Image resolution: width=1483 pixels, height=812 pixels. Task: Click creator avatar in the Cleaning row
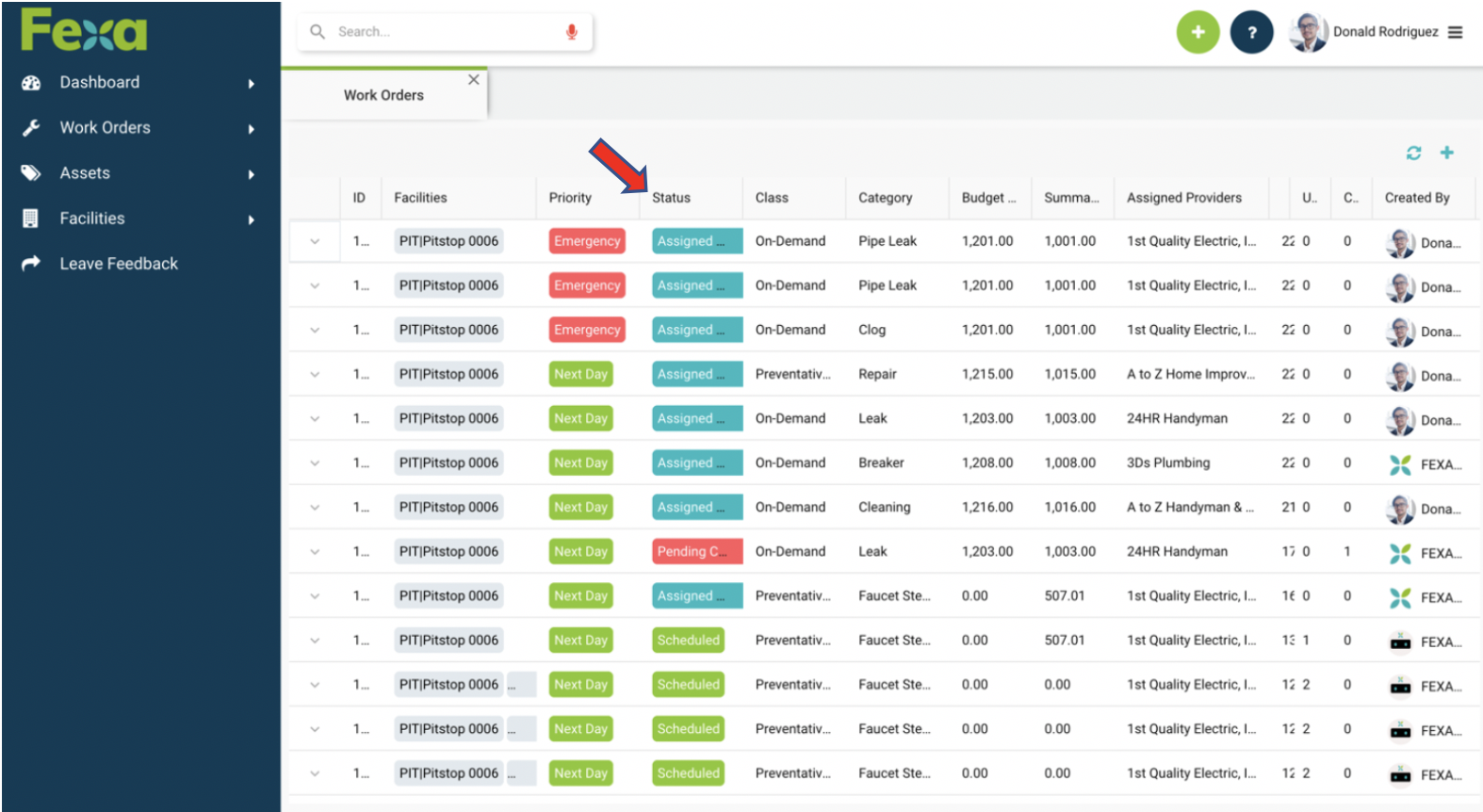[x=1400, y=509]
